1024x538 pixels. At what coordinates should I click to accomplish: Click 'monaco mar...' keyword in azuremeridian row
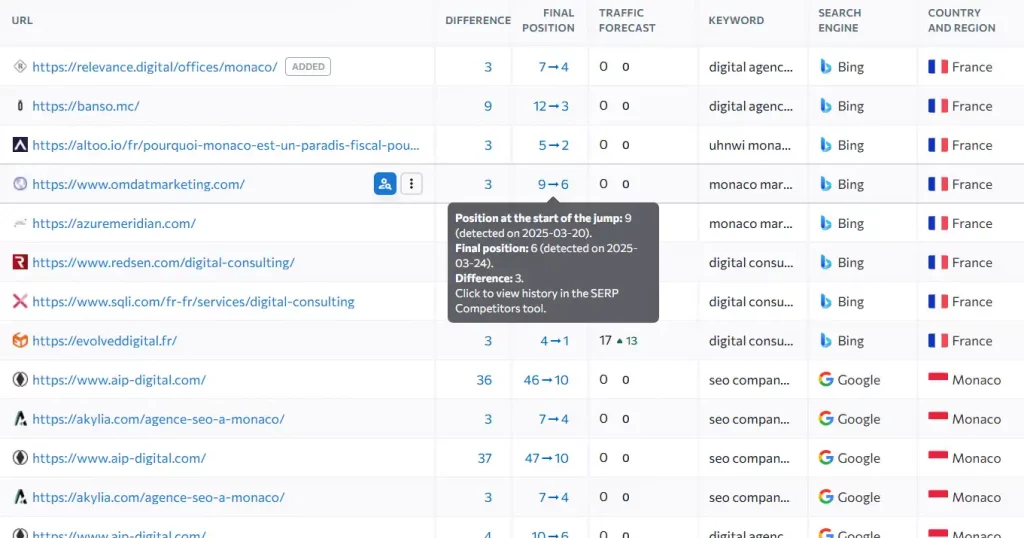pos(750,223)
